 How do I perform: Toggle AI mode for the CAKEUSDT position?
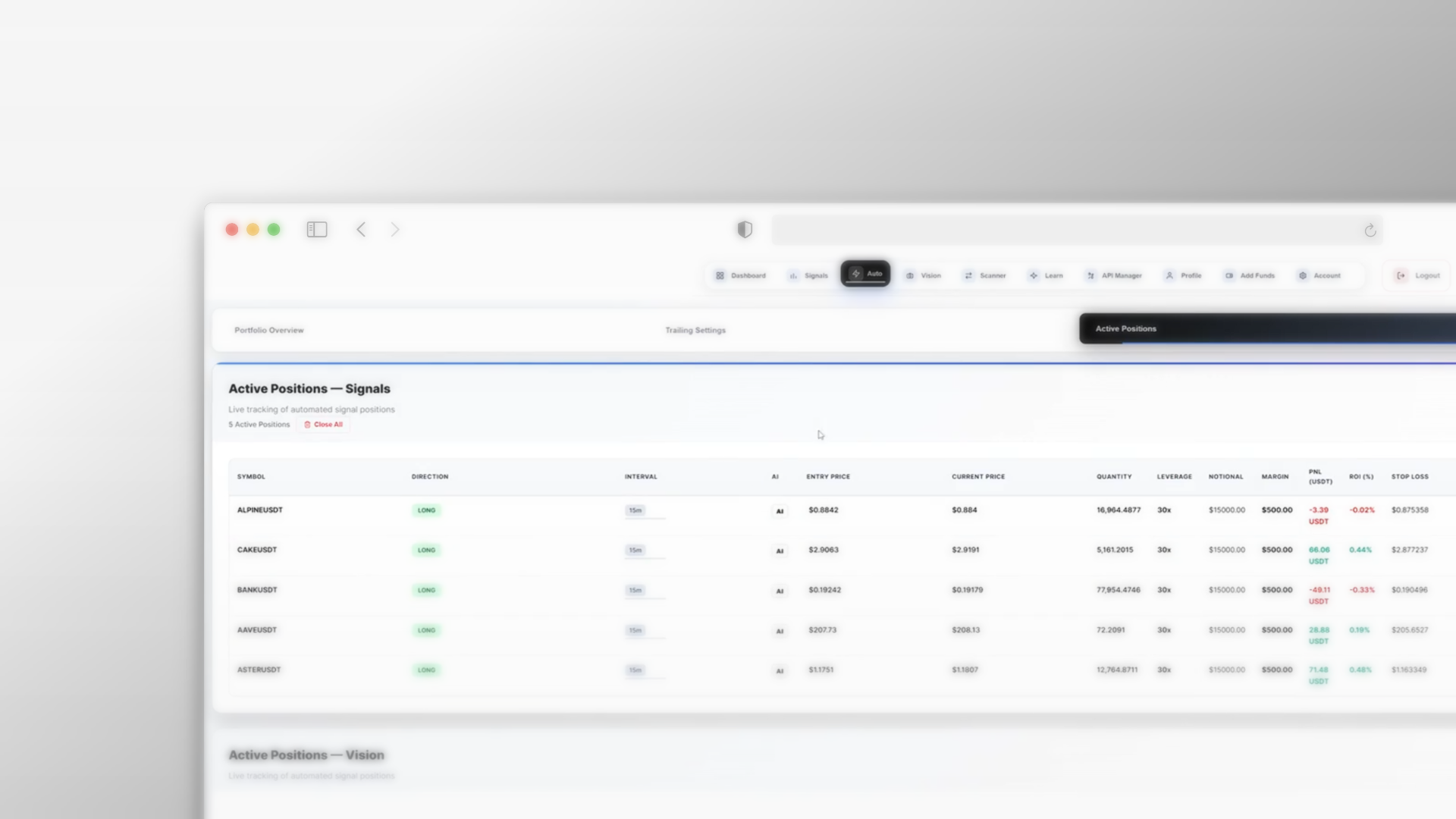pos(780,551)
